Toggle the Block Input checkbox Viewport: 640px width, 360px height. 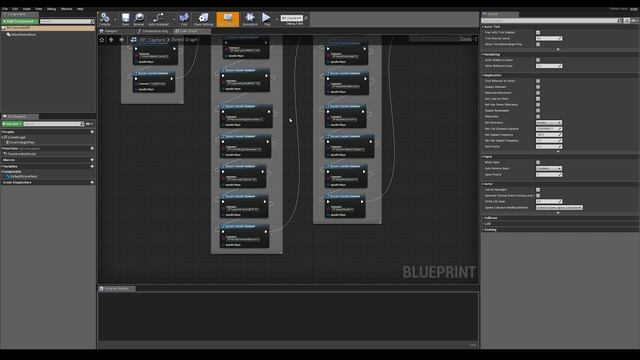[538, 162]
